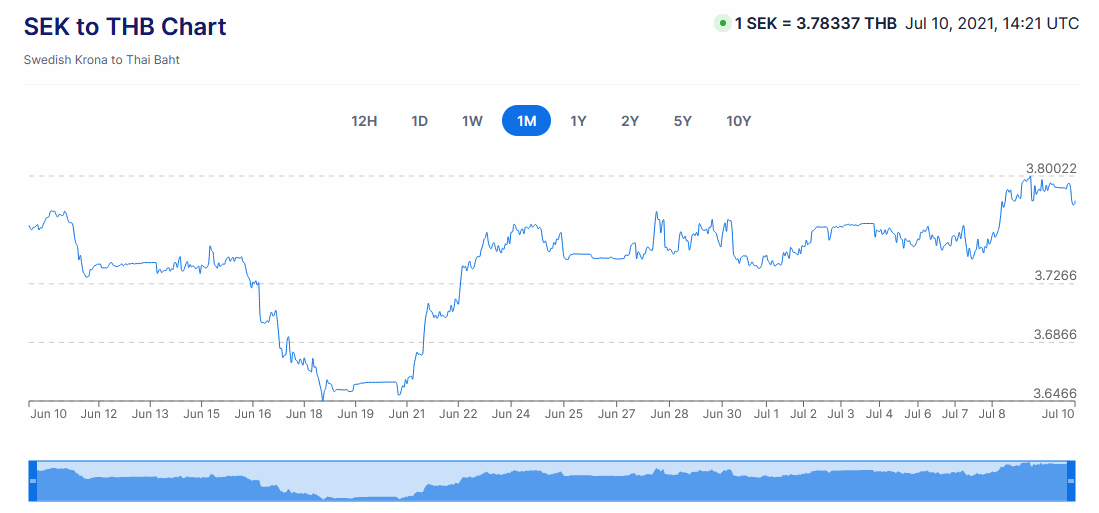Click the 3.80022 peak value label
The height and width of the screenshot is (513, 1099).
pyautogui.click(x=1051, y=168)
